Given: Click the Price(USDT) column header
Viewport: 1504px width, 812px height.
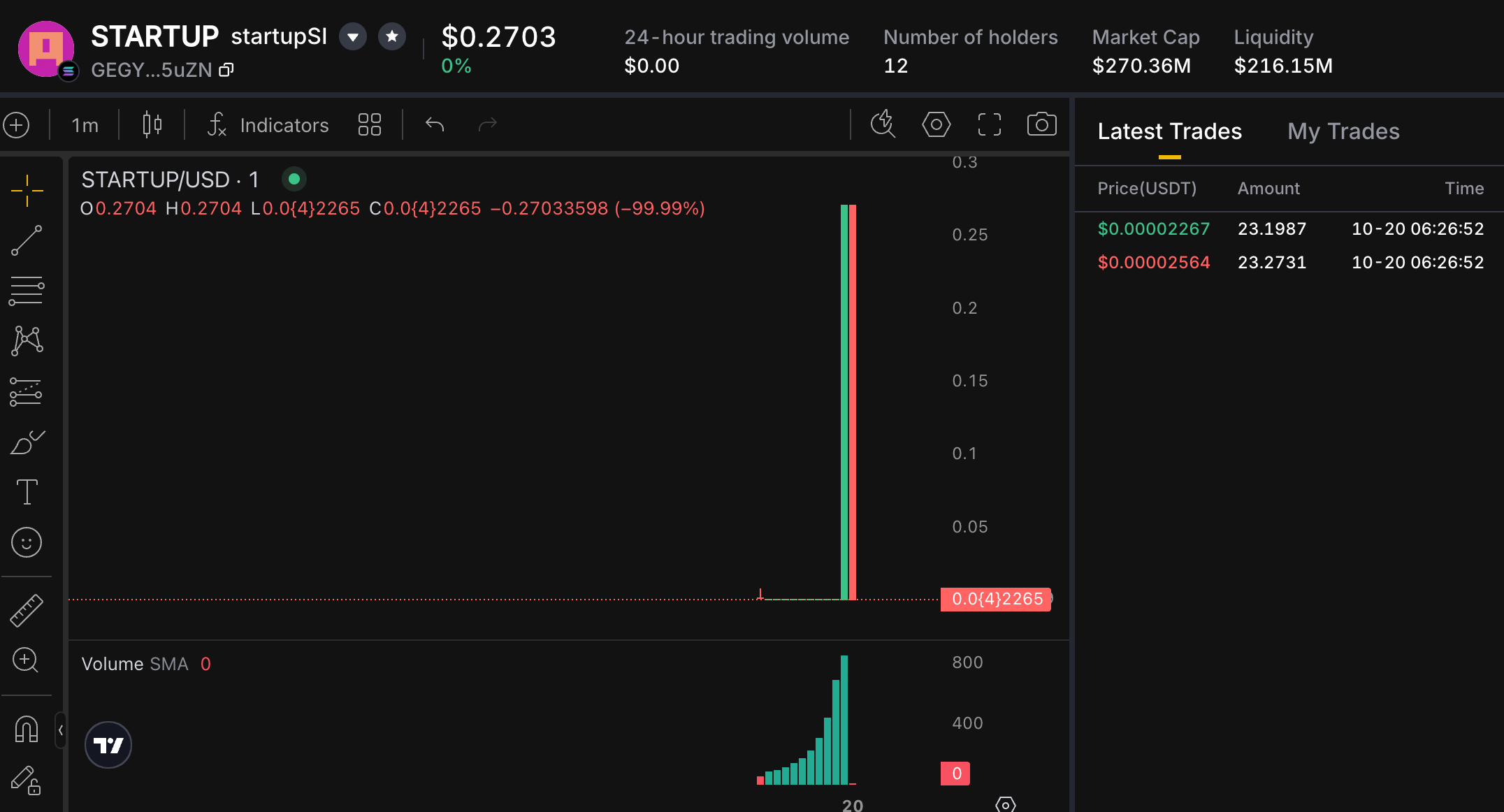Looking at the screenshot, I should [1147, 189].
